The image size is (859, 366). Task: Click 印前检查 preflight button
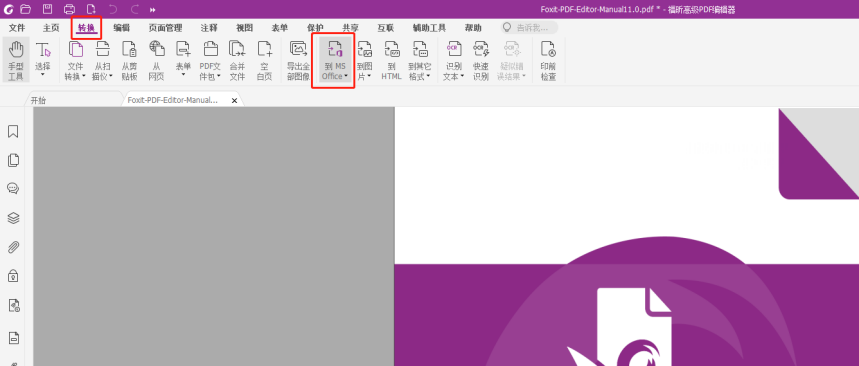tap(548, 60)
